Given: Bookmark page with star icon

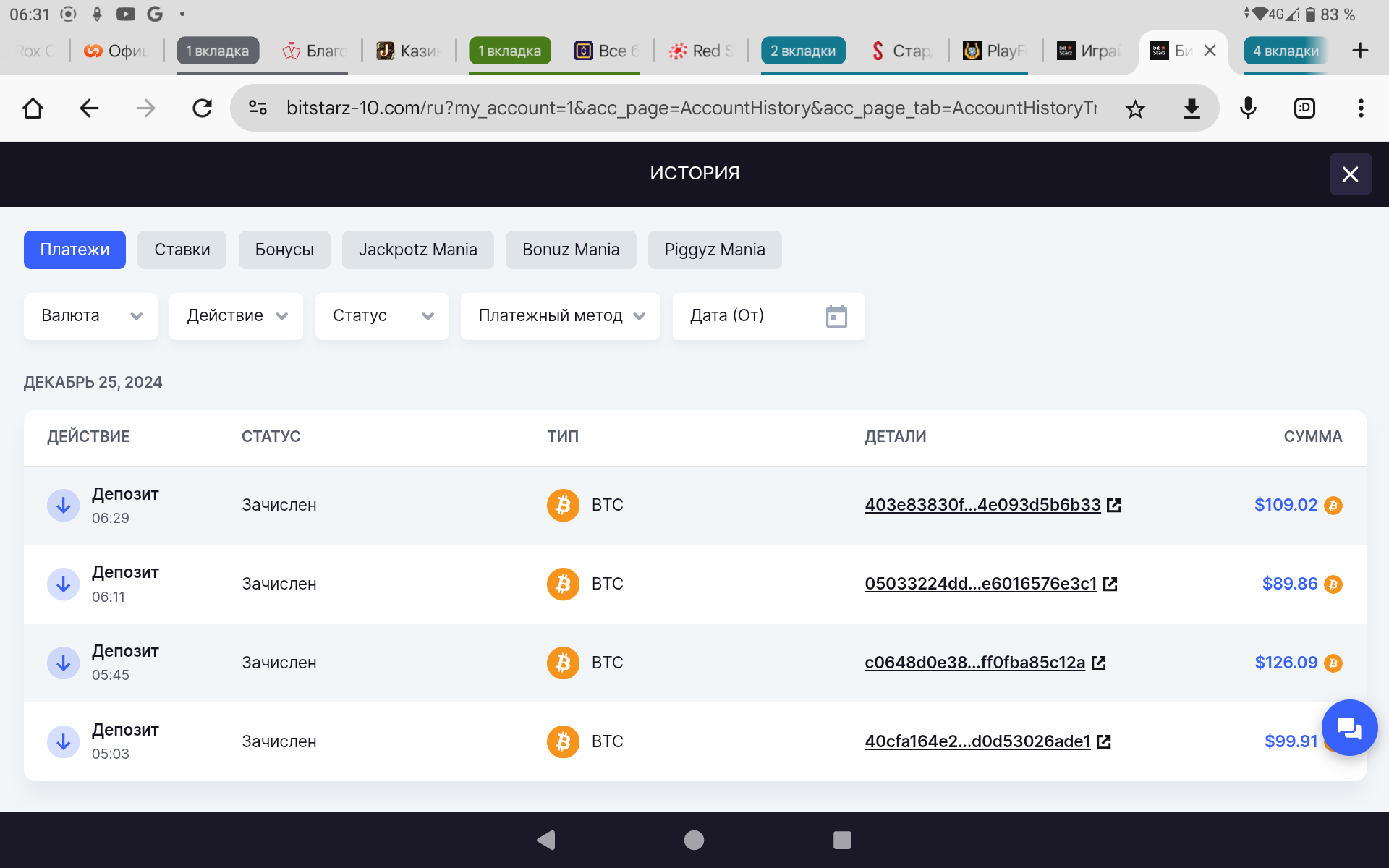Looking at the screenshot, I should pos(1135,109).
